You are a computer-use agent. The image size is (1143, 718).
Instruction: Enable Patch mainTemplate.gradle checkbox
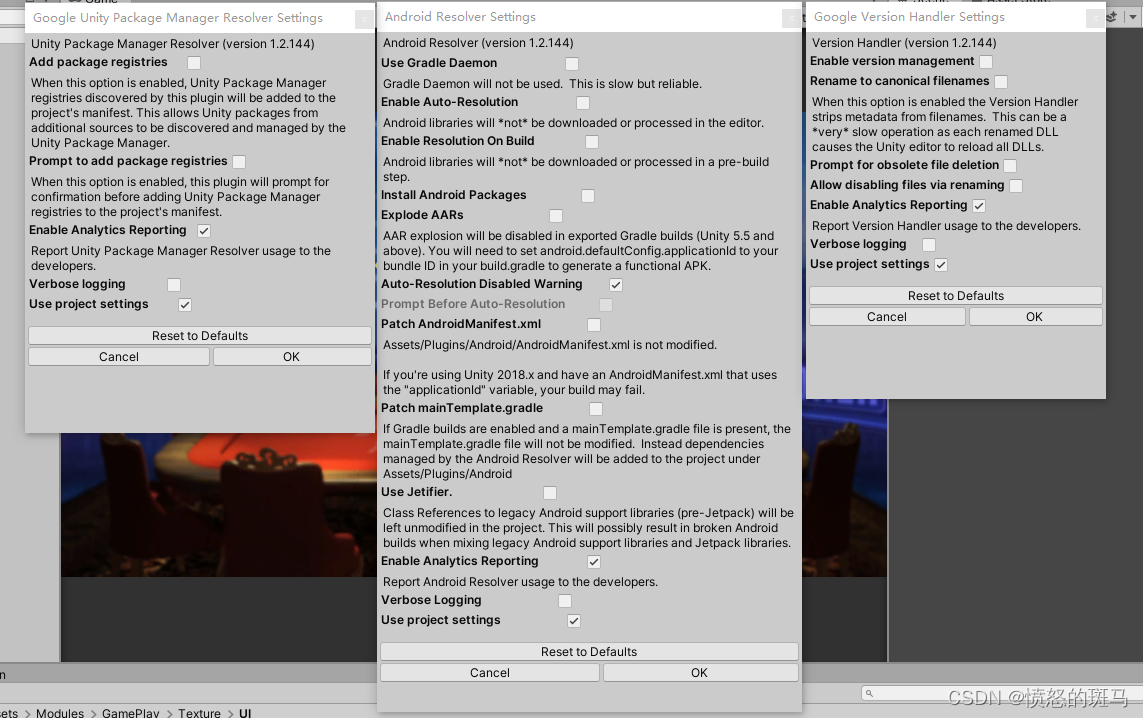[596, 410]
